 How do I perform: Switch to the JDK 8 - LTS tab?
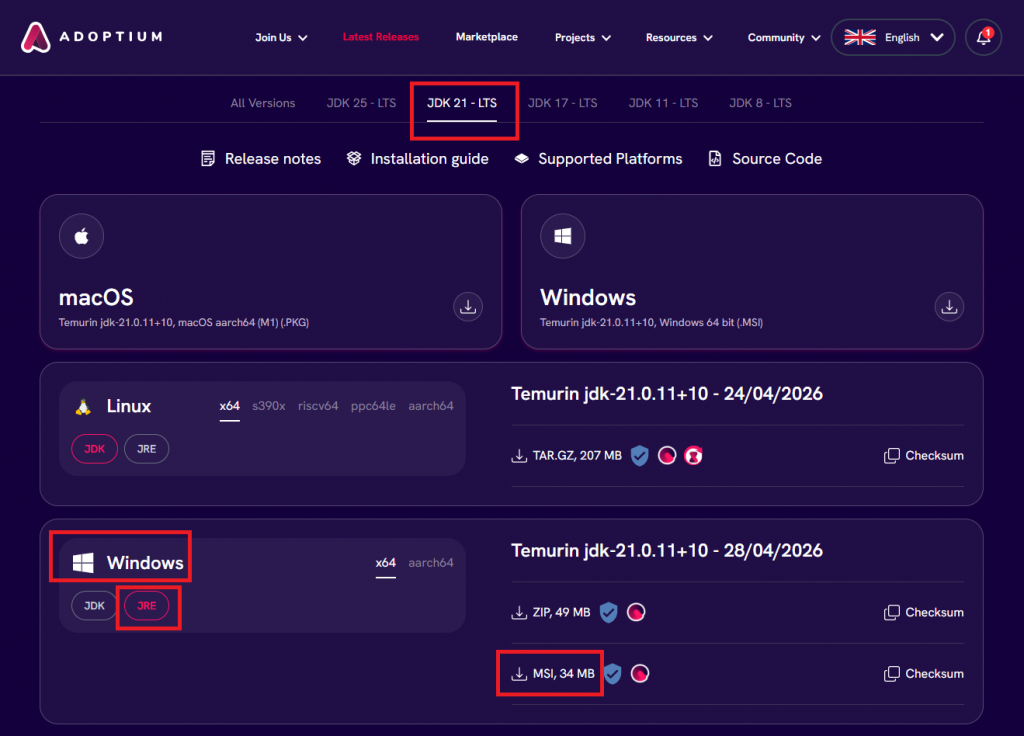[760, 103]
